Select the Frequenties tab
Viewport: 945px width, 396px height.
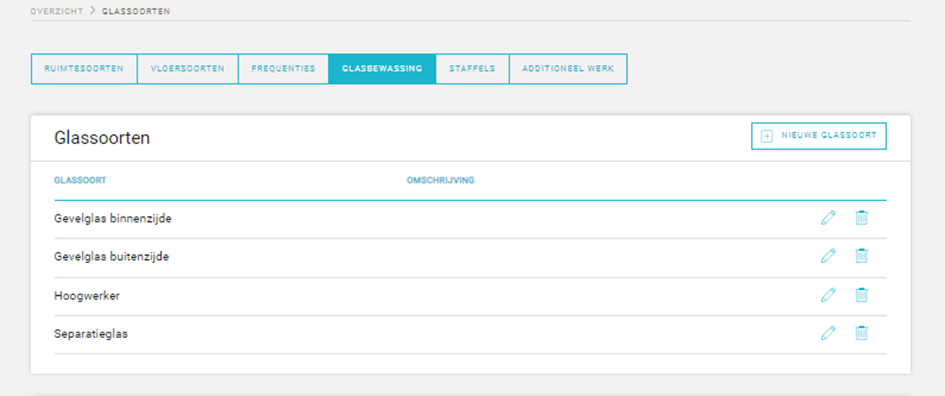point(283,69)
